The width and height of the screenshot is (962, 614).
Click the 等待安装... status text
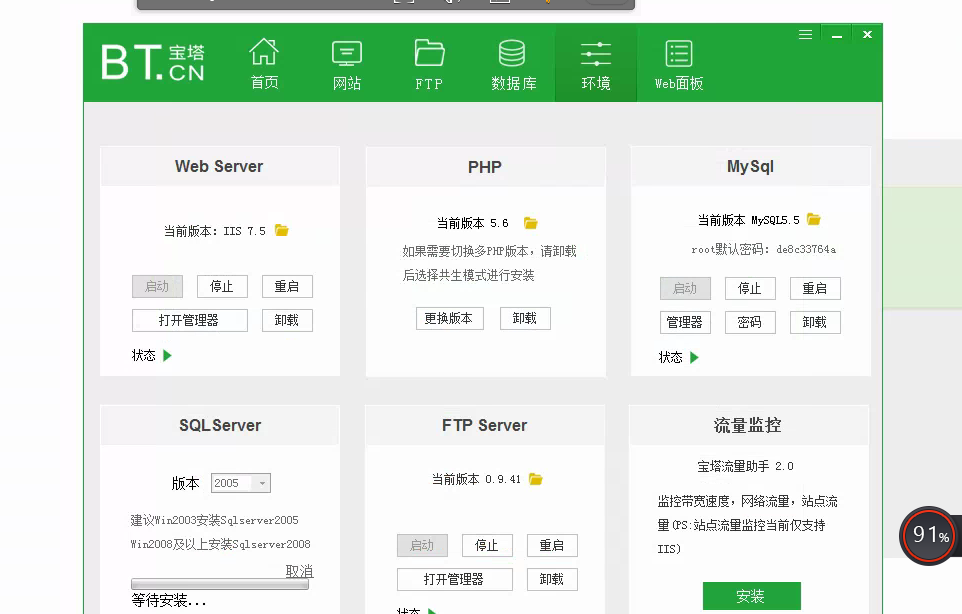(169, 601)
